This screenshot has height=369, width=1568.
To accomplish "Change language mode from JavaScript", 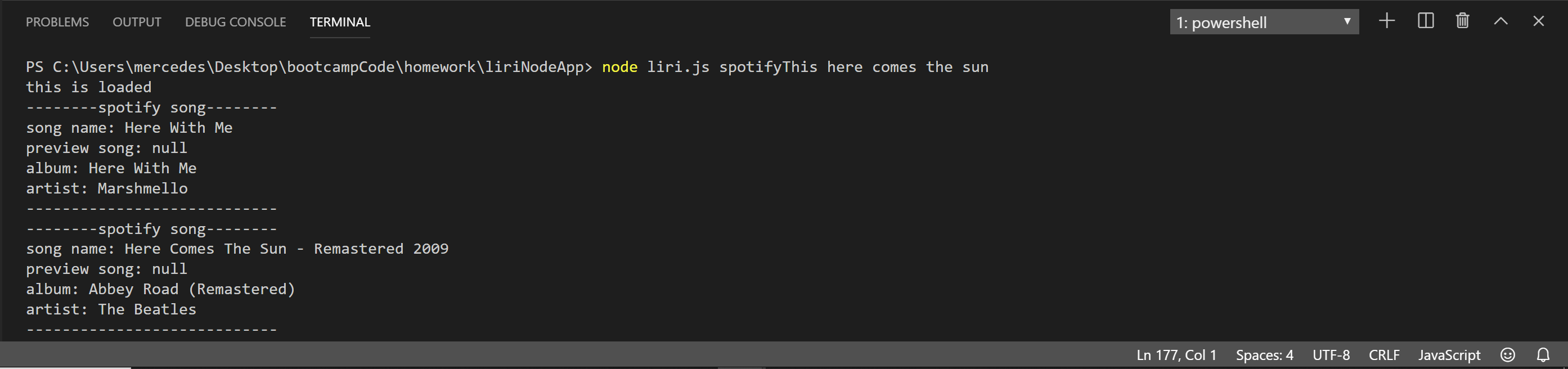I will 1449,355.
